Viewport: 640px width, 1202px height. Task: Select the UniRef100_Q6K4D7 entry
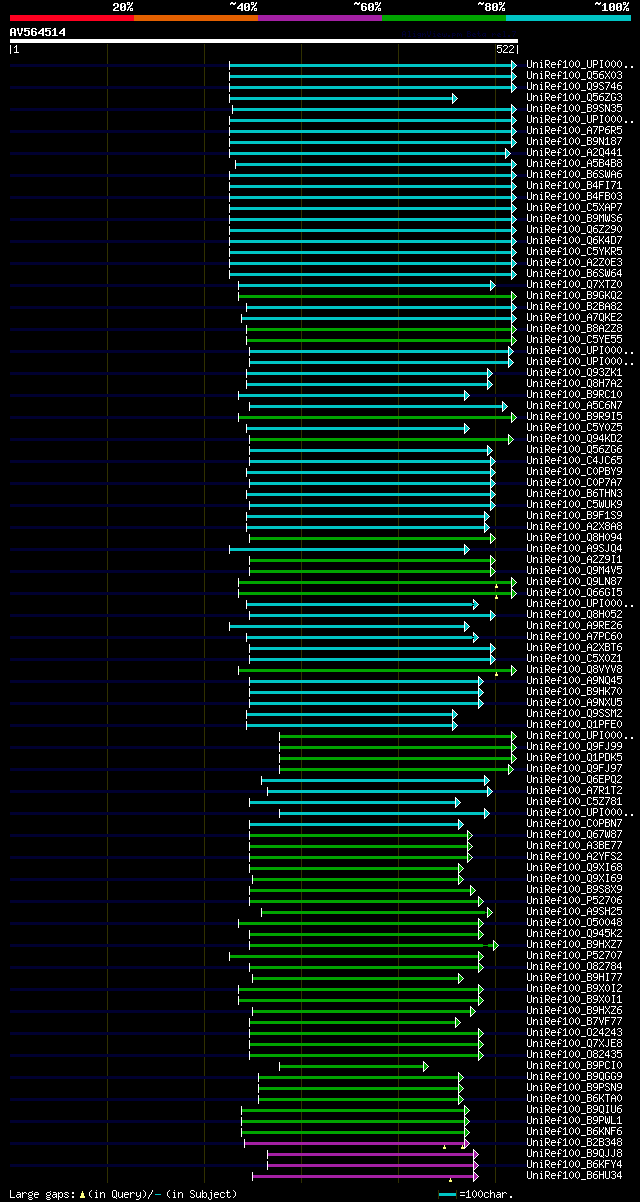click(x=574, y=240)
